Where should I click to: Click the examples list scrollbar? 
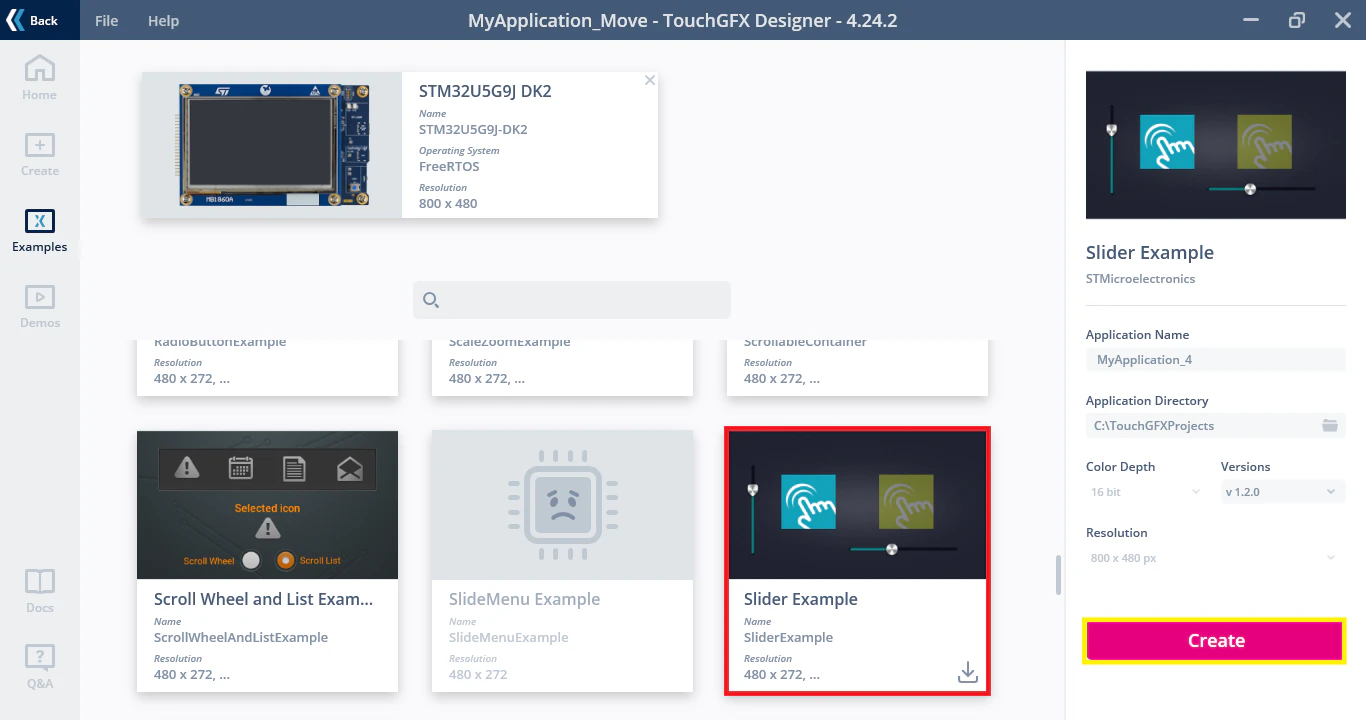pyautogui.click(x=1058, y=575)
